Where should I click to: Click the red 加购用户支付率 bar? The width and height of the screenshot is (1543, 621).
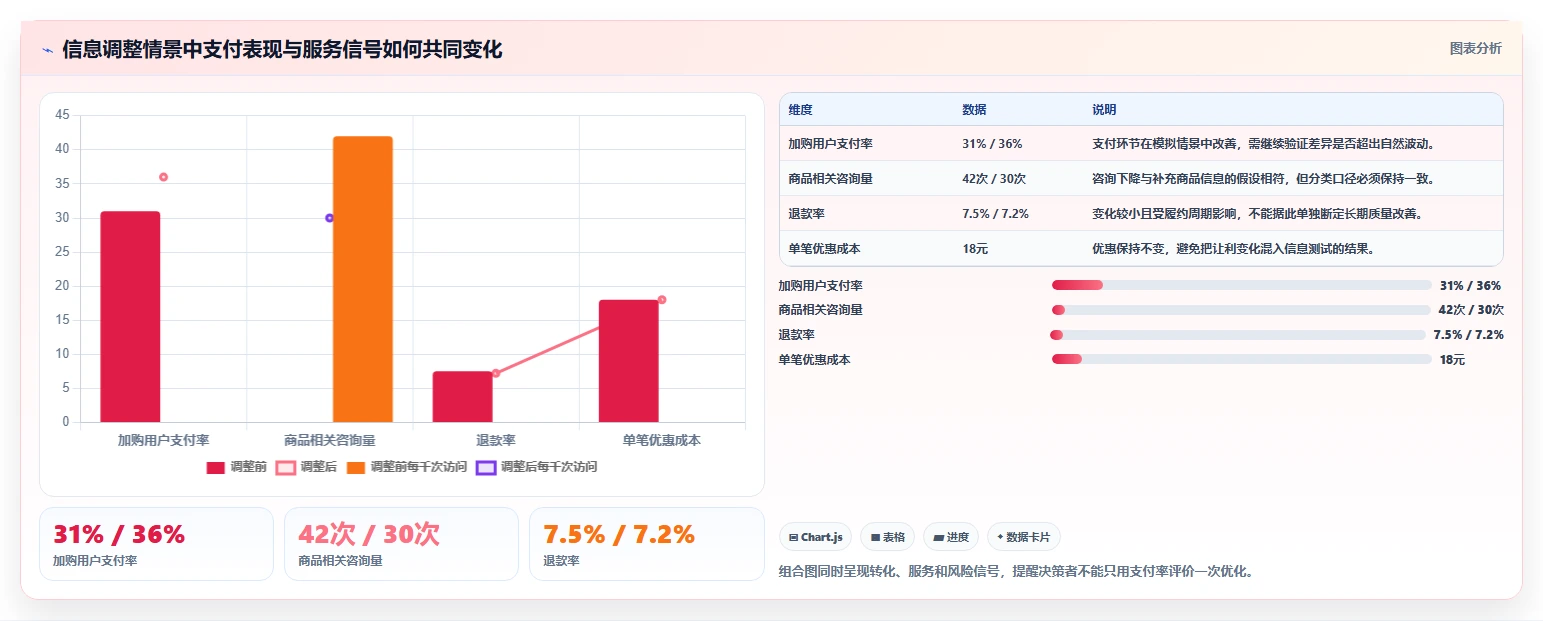[130, 317]
